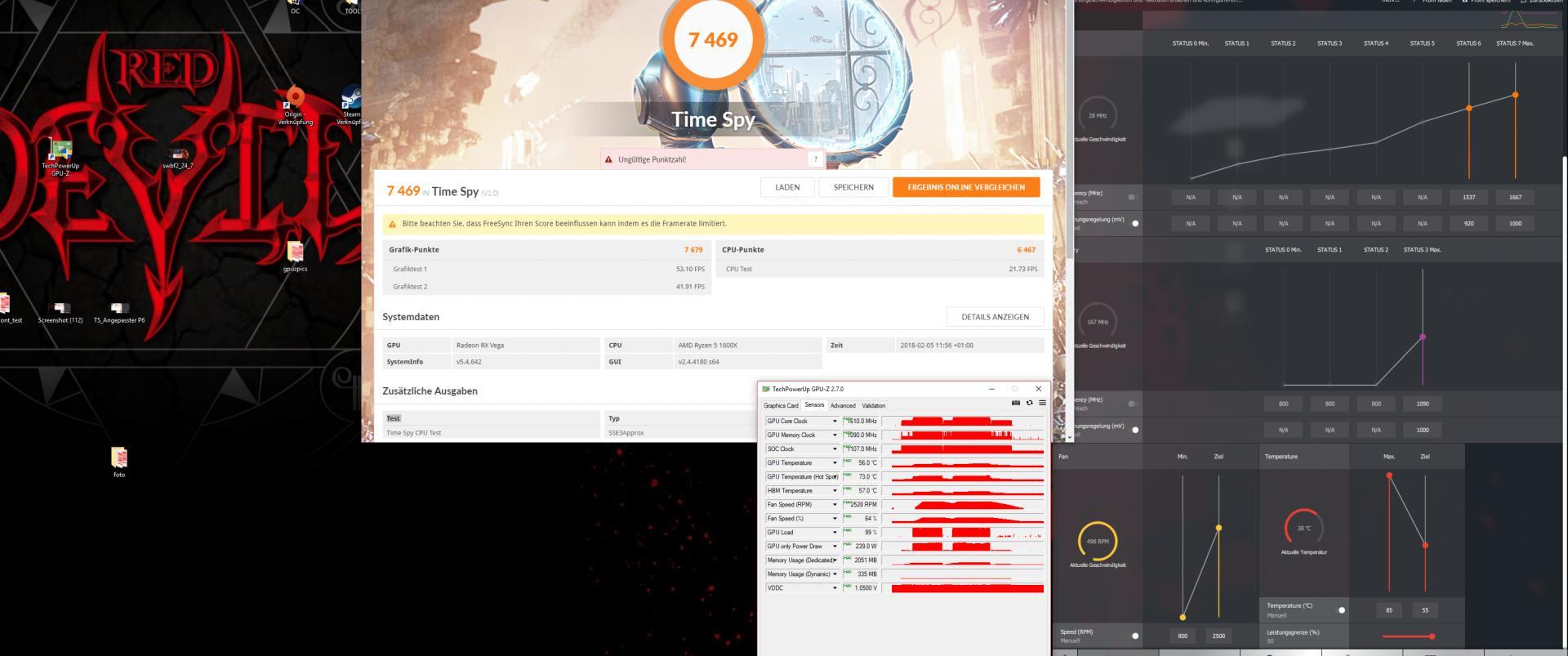Expand the GPU Core Clock sensor dropdown

[835, 422]
